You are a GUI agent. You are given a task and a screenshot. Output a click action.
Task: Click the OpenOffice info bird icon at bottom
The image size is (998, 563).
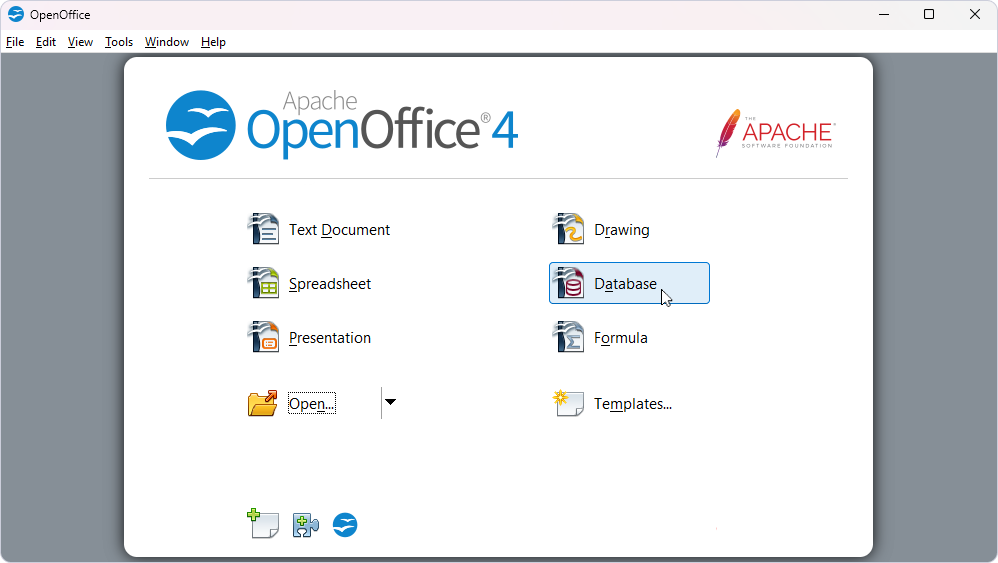(x=345, y=525)
